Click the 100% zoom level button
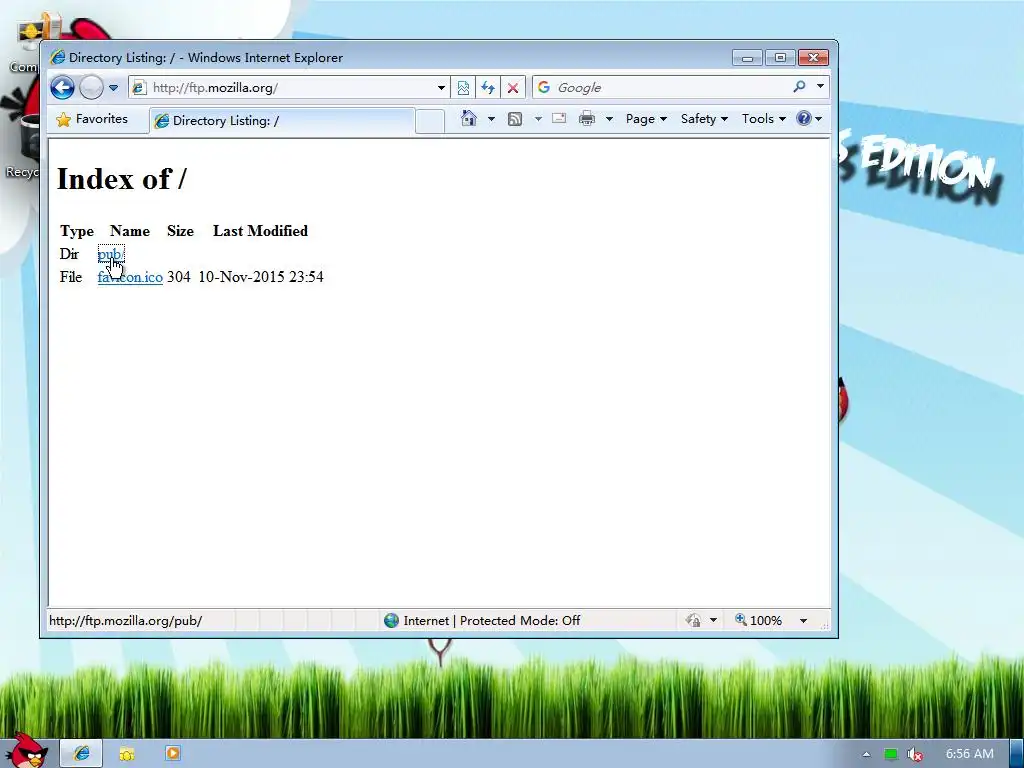 (x=758, y=620)
